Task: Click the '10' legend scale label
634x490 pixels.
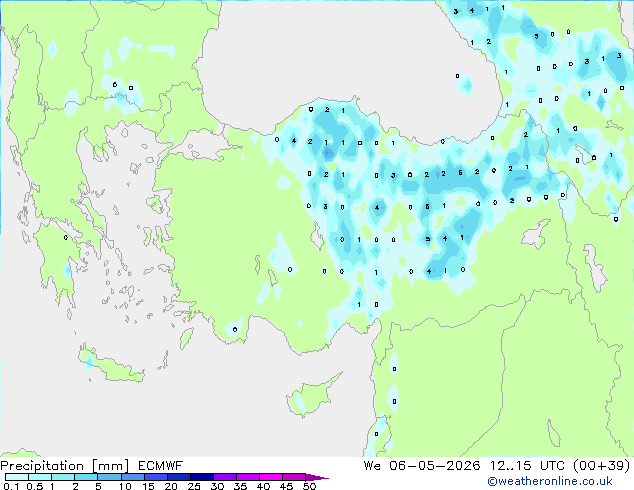Action: coord(125,486)
